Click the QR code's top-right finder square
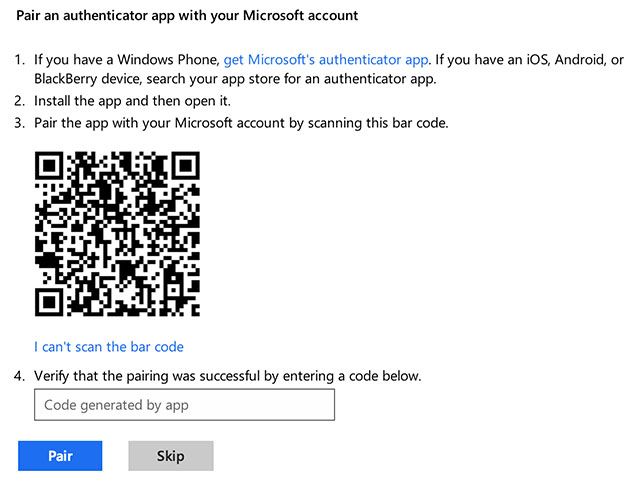640x486 pixels. (183, 168)
